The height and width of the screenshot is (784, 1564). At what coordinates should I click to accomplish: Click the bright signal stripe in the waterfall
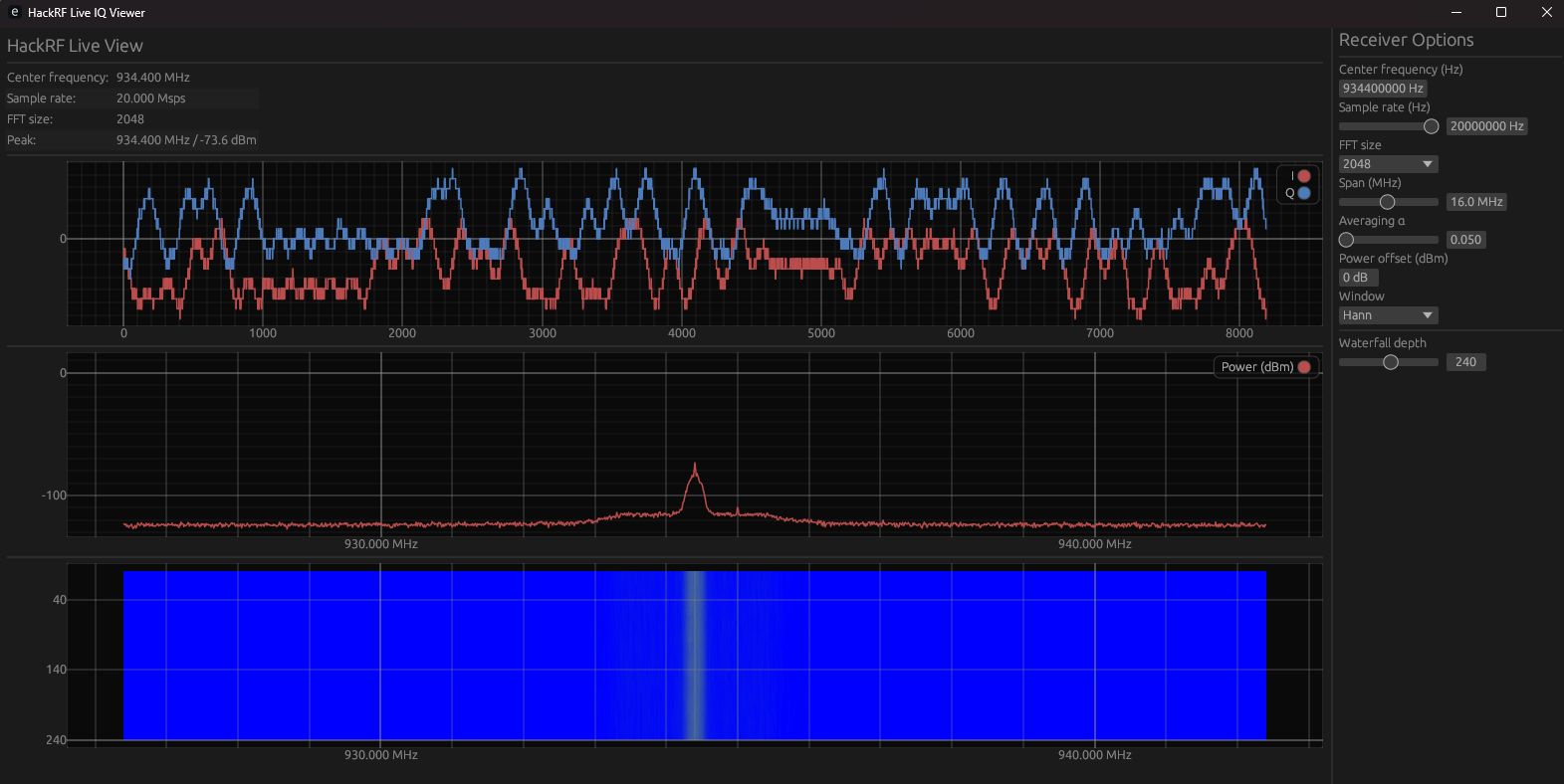point(695,655)
